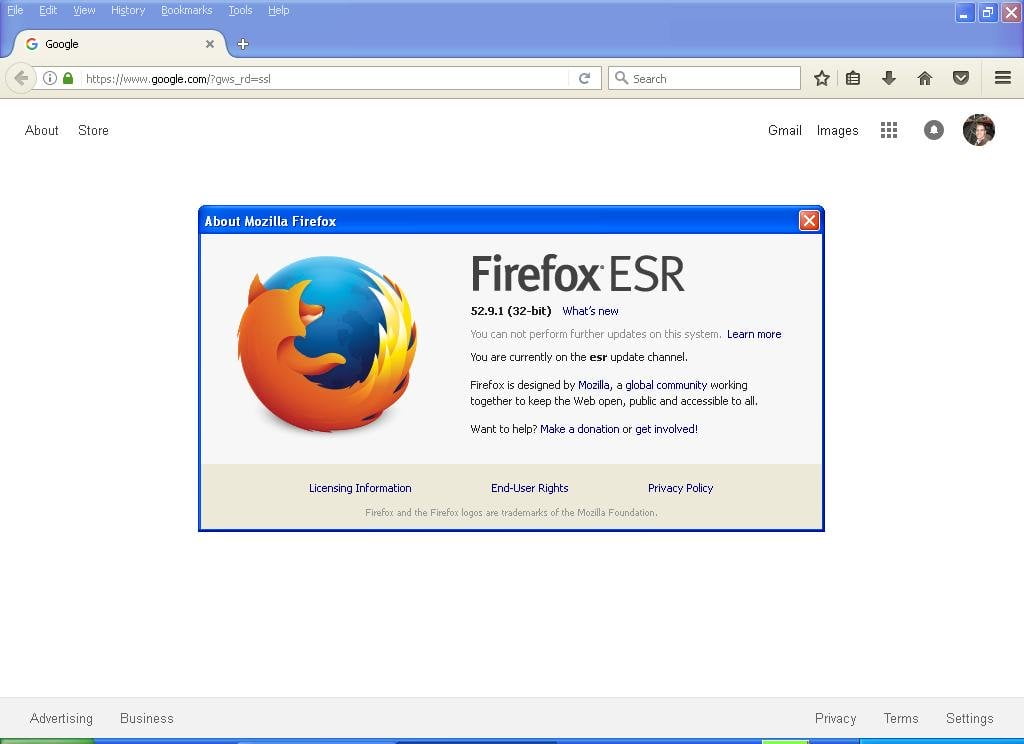The width and height of the screenshot is (1024, 744).
Task: Click the Google account profile picture
Action: pyautogui.click(x=978, y=130)
